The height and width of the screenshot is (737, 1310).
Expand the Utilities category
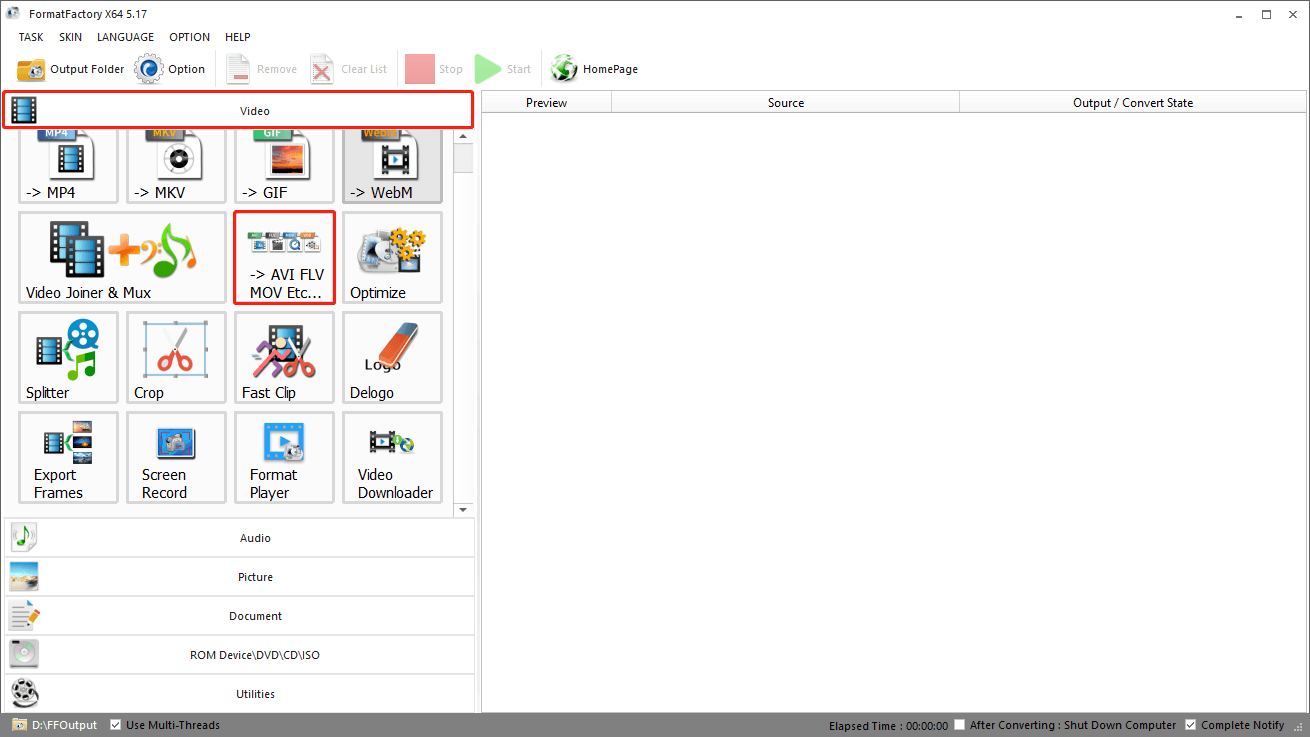pyautogui.click(x=240, y=693)
